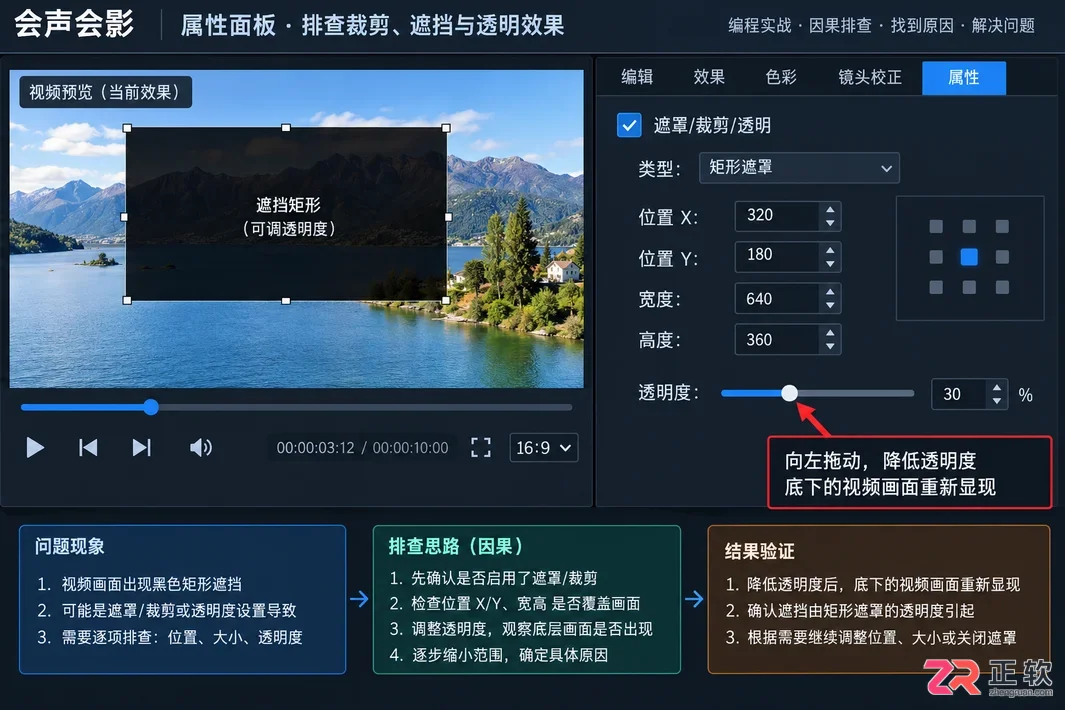
Task: Click the mask's bottom-left resize handle
Action: click(x=127, y=300)
